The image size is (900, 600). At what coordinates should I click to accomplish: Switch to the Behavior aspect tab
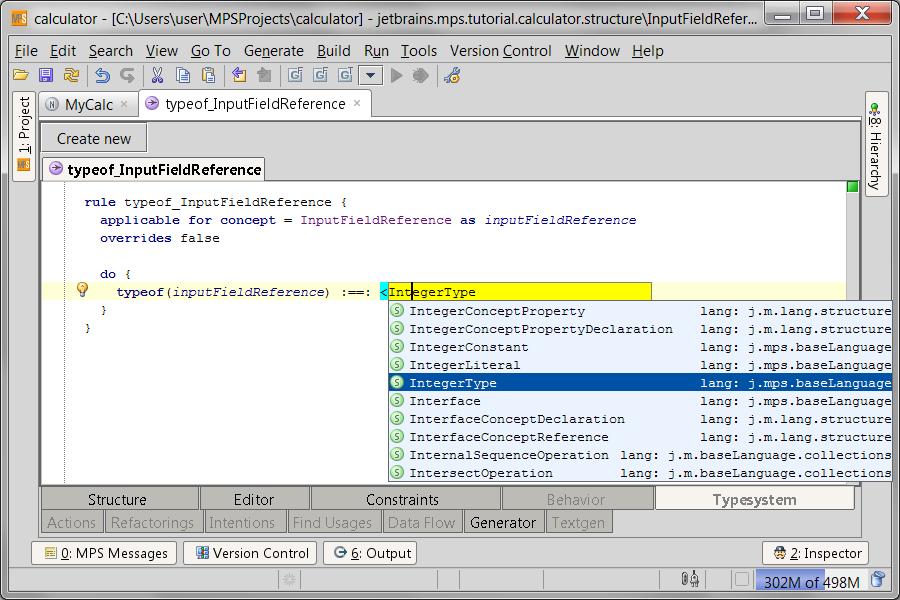[x=576, y=500]
